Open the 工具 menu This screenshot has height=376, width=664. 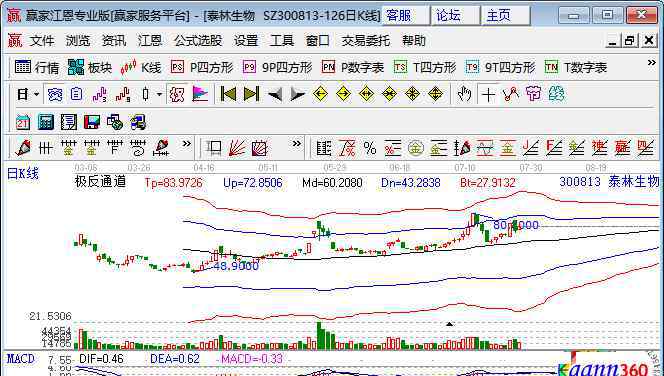[x=282, y=41]
